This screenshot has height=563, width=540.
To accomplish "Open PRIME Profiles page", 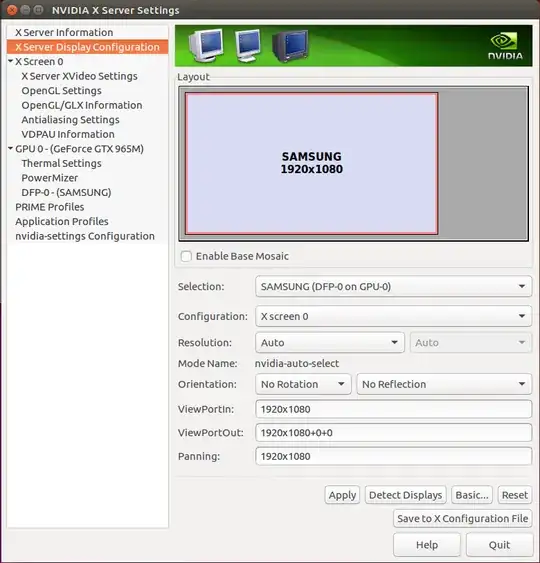I will pyautogui.click(x=50, y=207).
